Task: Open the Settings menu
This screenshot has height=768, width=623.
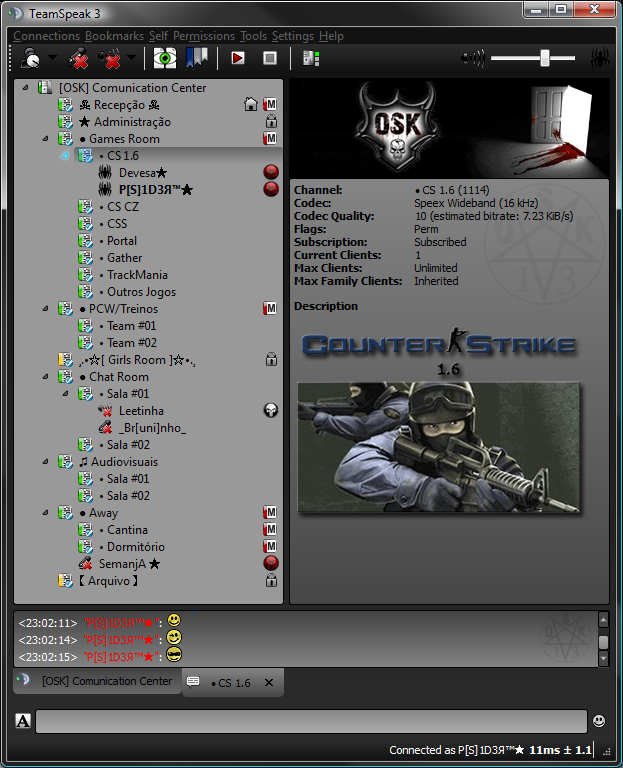Action: tap(293, 36)
